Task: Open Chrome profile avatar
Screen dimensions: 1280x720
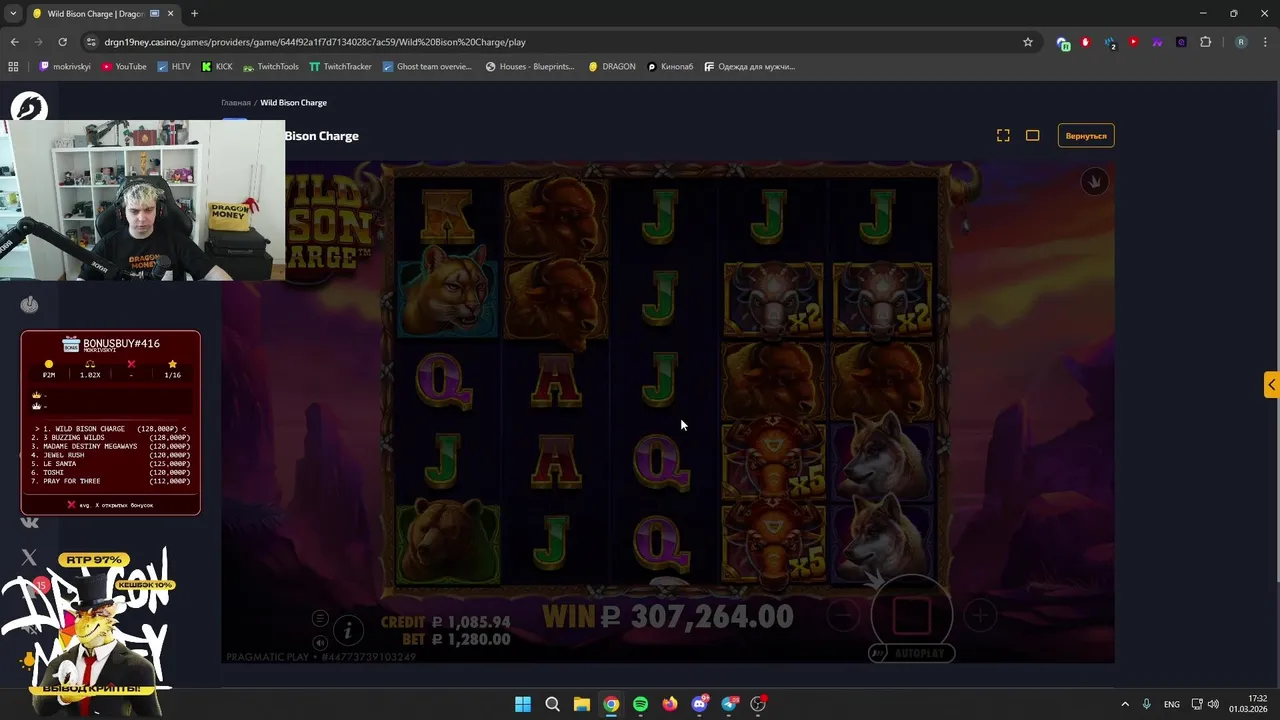Action: tap(1241, 42)
